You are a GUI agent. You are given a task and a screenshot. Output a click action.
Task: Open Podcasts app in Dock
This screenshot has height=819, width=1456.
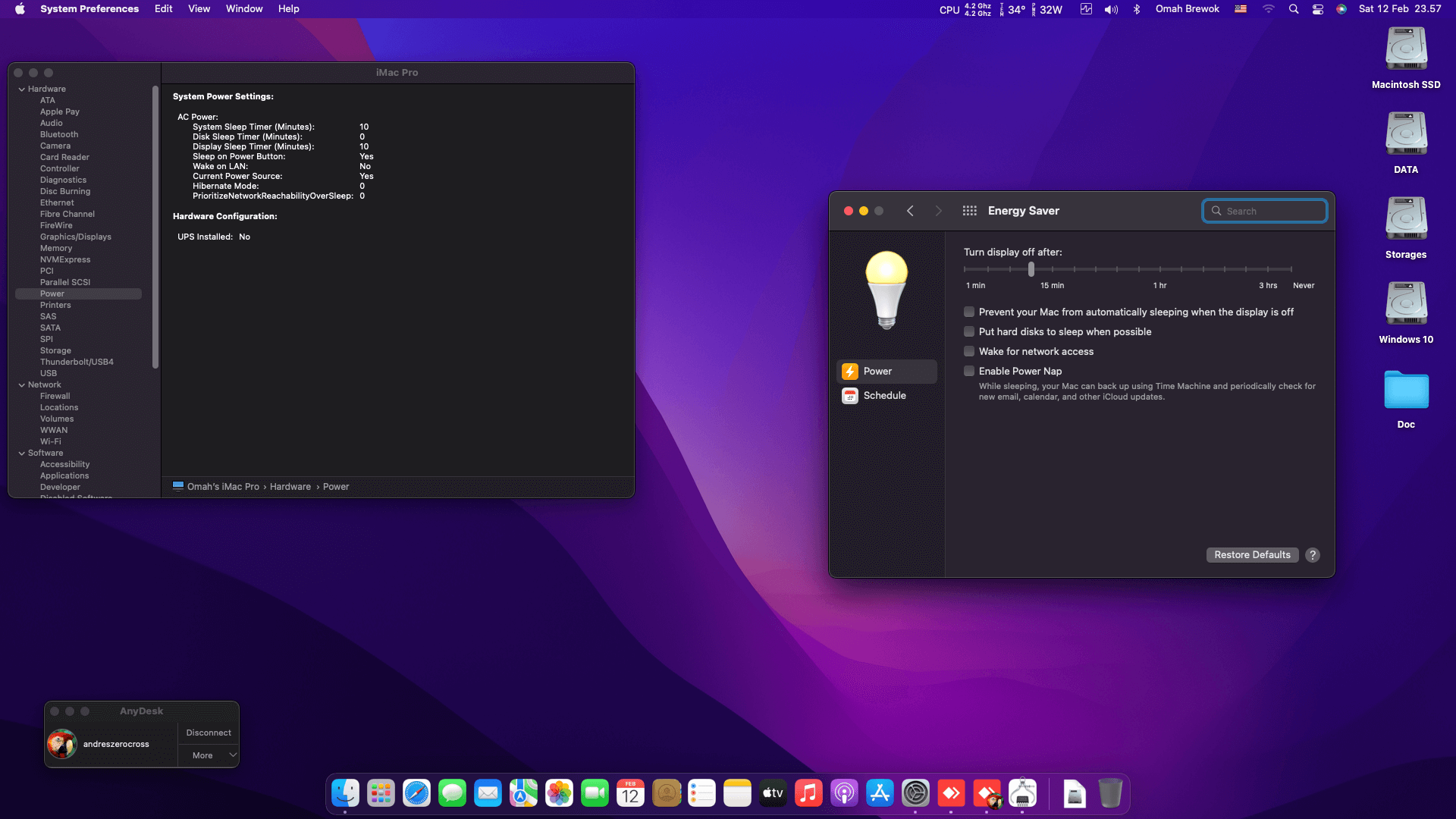(x=845, y=793)
